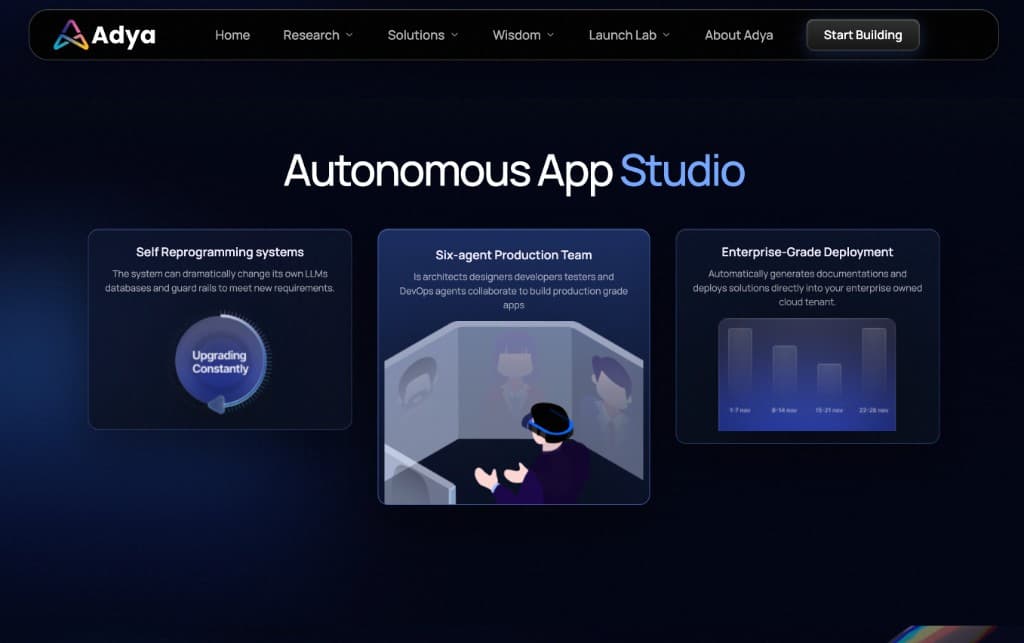Click the Adya wordmark in navbar

click(123, 35)
